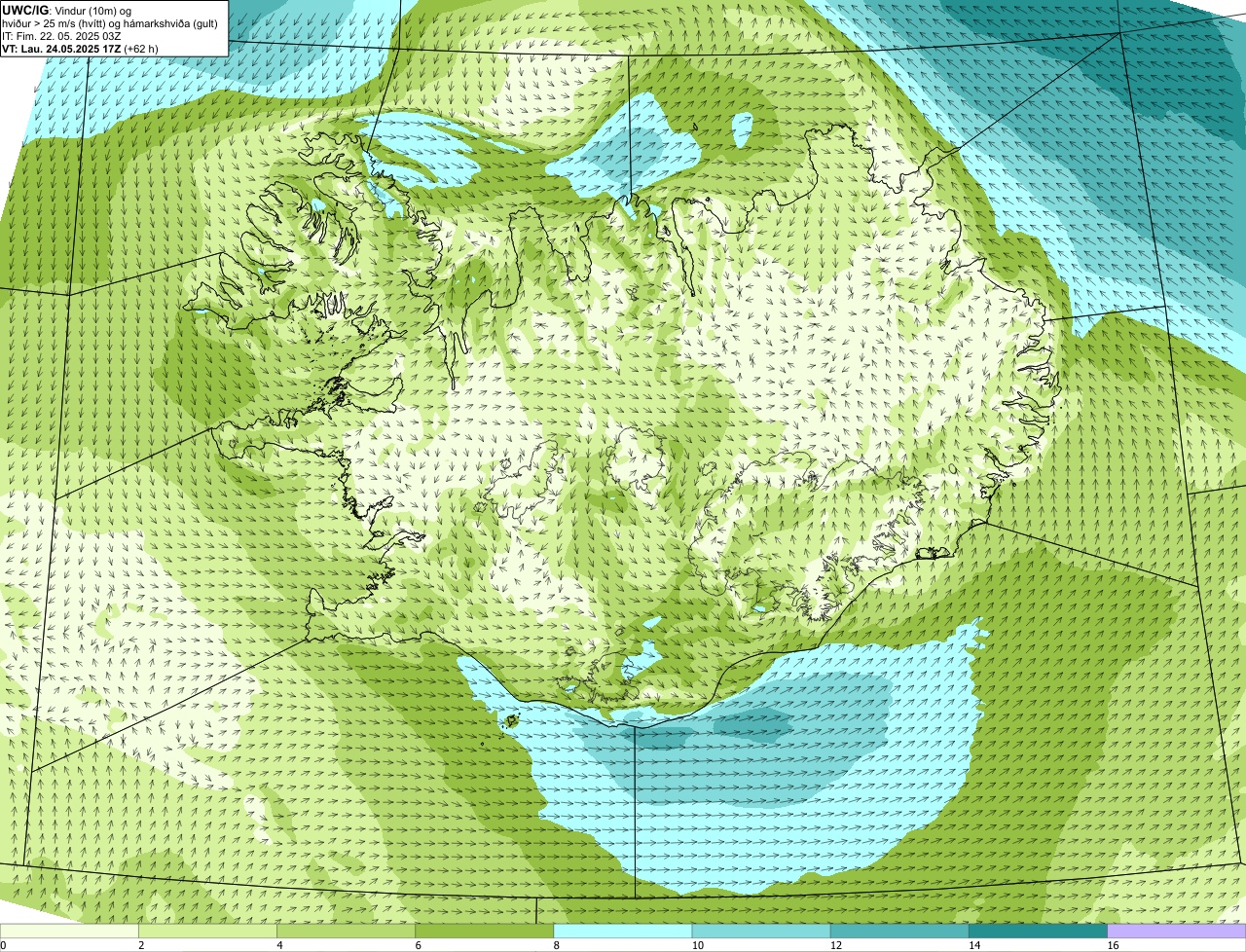
Task: Pick the 12–14 m/s teal legend swatch
Action: point(899,932)
